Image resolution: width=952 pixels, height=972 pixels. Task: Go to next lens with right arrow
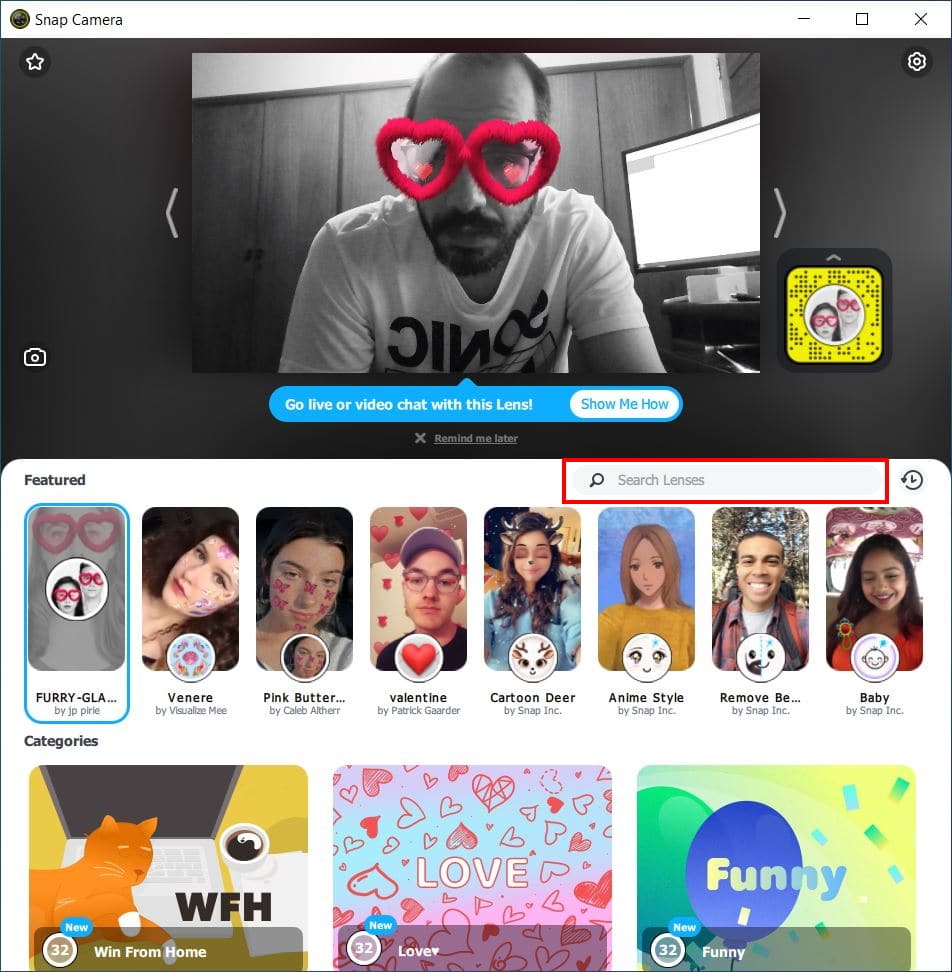point(780,213)
